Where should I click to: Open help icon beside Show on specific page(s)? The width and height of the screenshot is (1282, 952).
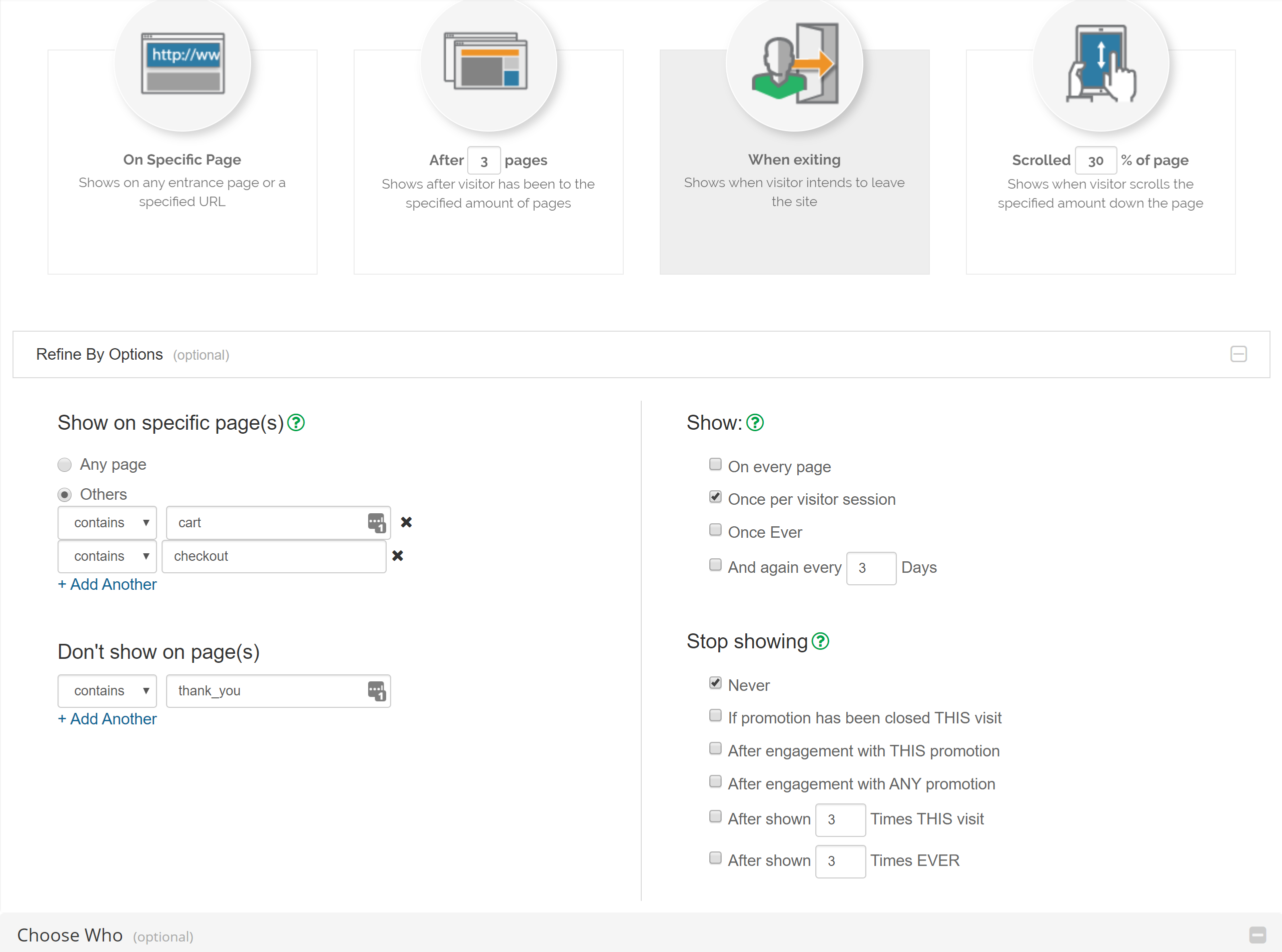296,422
